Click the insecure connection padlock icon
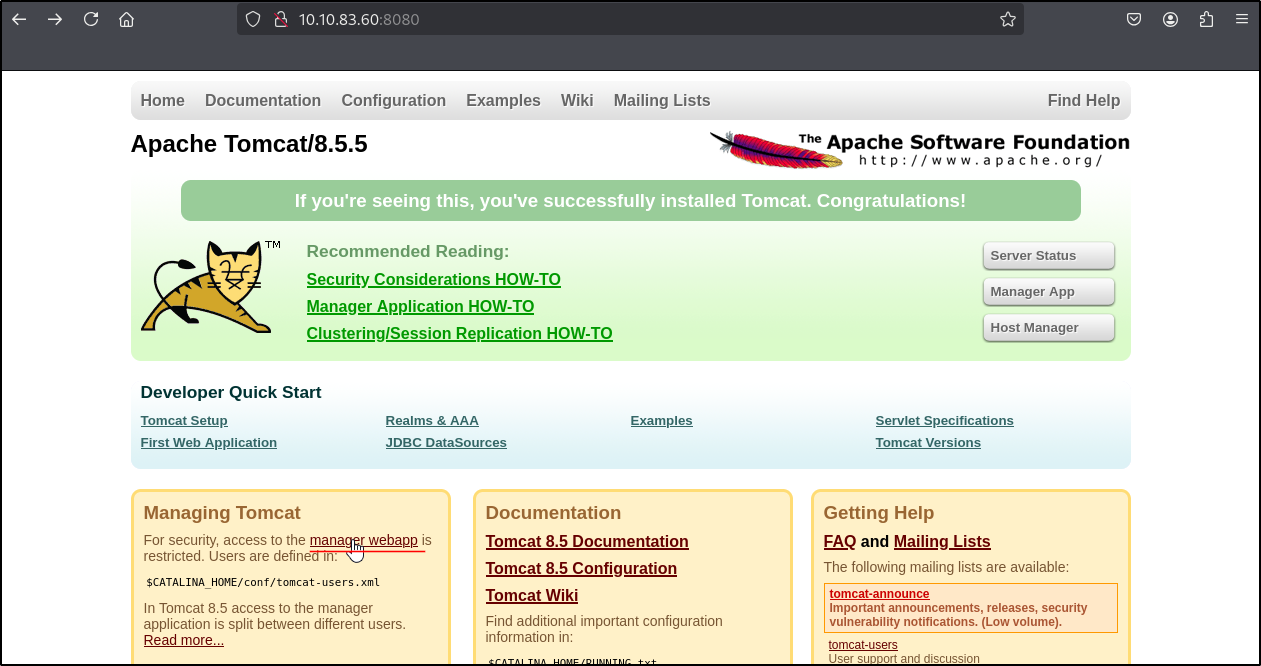Screen dimensions: 1261x666 click(x=280, y=19)
